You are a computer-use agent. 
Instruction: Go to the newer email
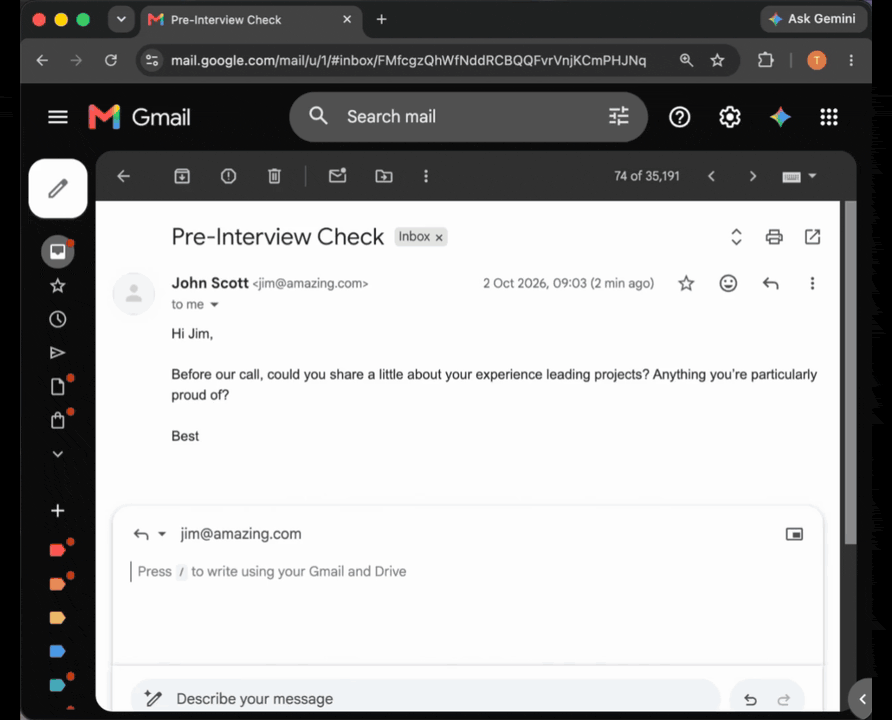[711, 176]
